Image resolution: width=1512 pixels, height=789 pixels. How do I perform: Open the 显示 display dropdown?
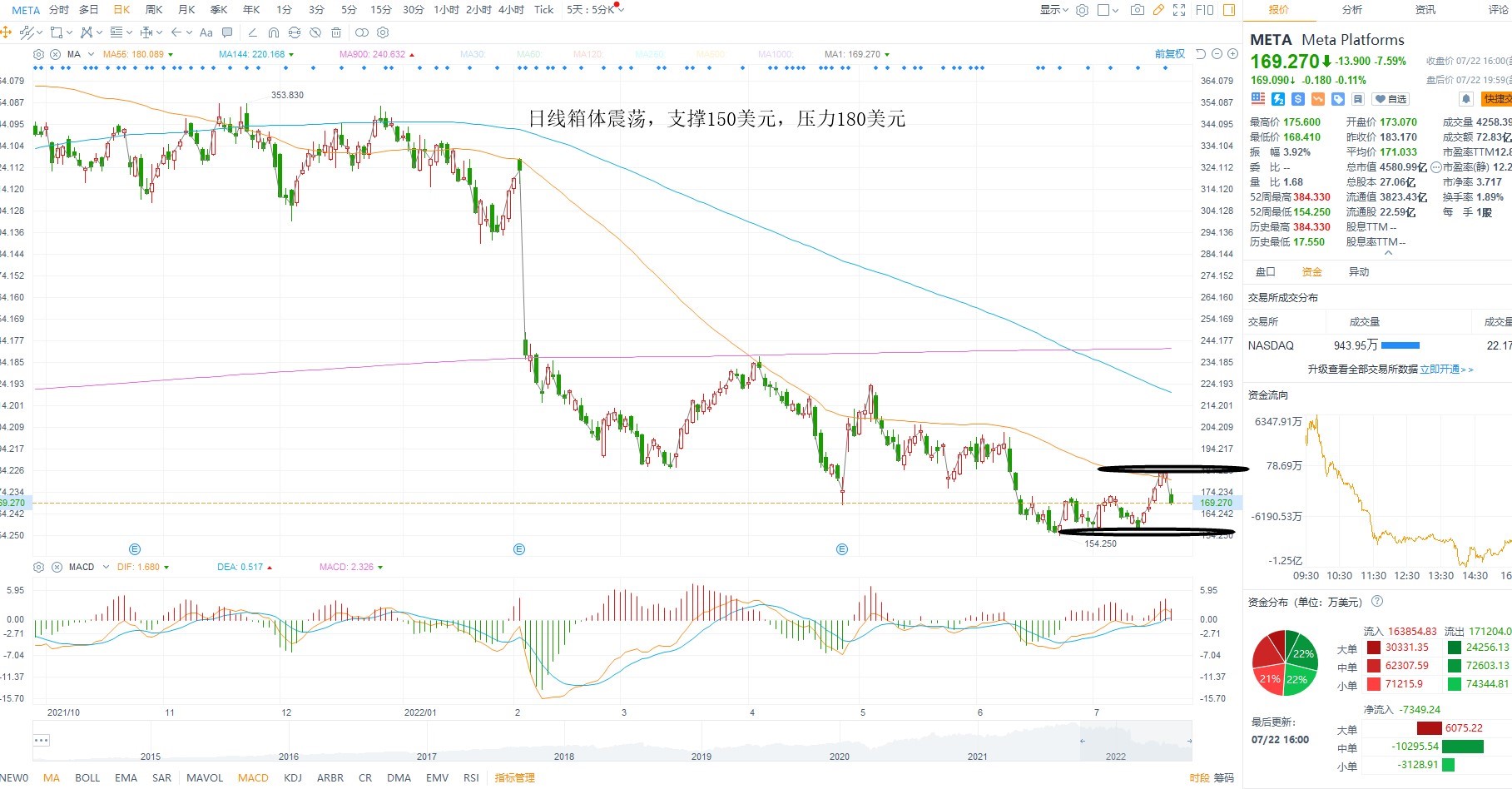[x=1053, y=10]
